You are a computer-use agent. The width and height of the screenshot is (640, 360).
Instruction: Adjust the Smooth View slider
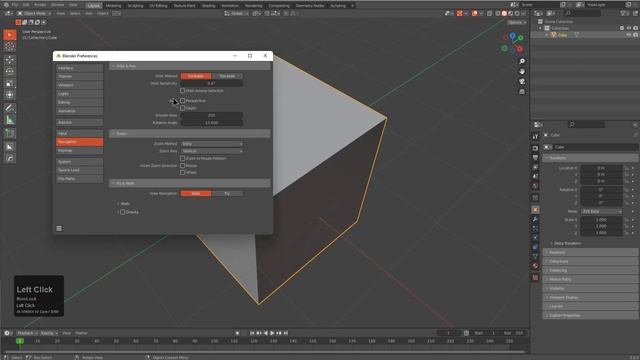(x=212, y=116)
